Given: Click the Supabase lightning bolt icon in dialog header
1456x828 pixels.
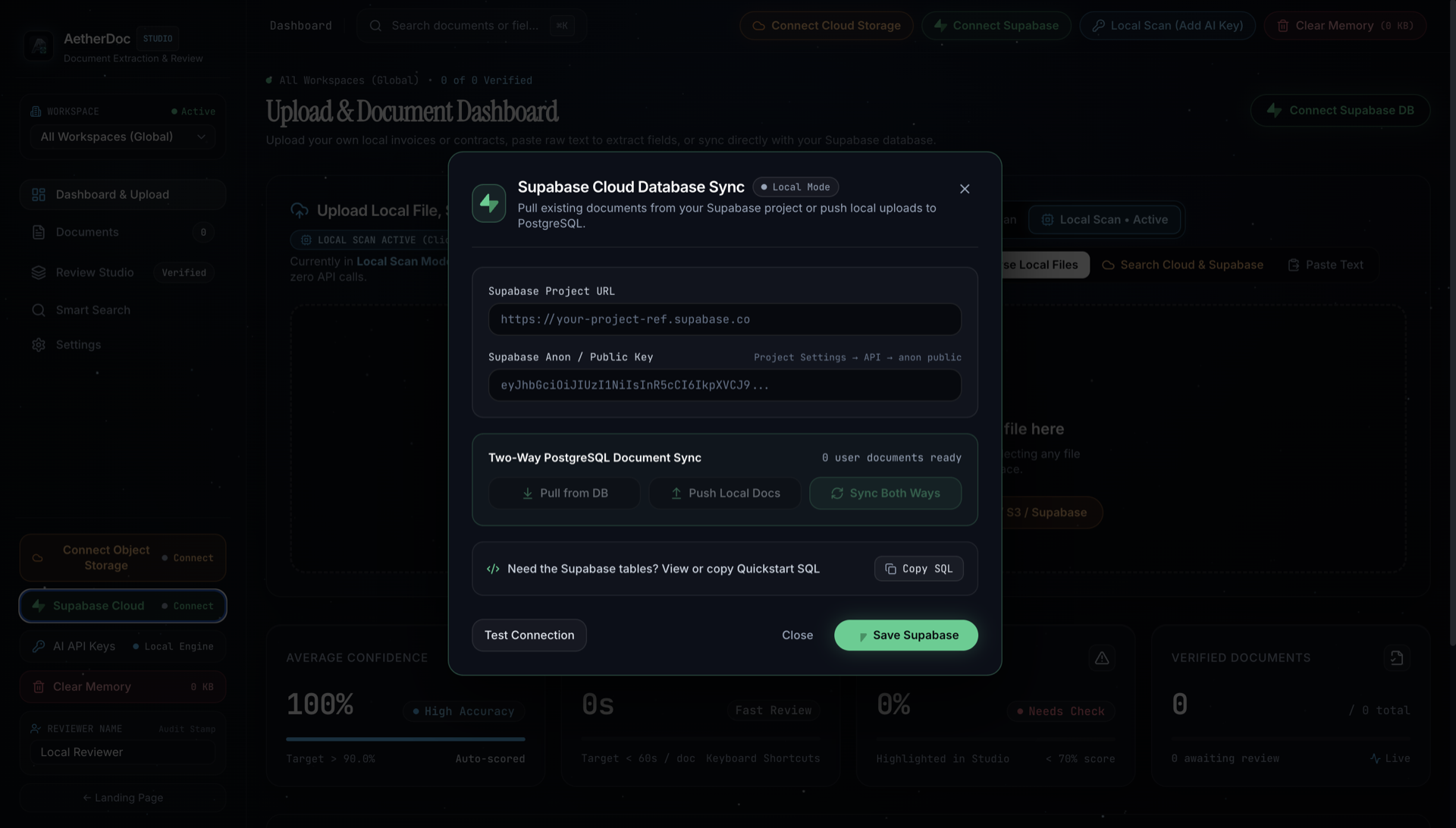Looking at the screenshot, I should tap(489, 203).
